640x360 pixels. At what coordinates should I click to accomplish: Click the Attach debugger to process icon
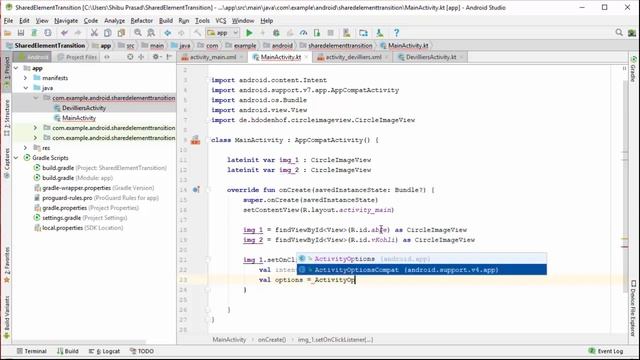(317, 33)
